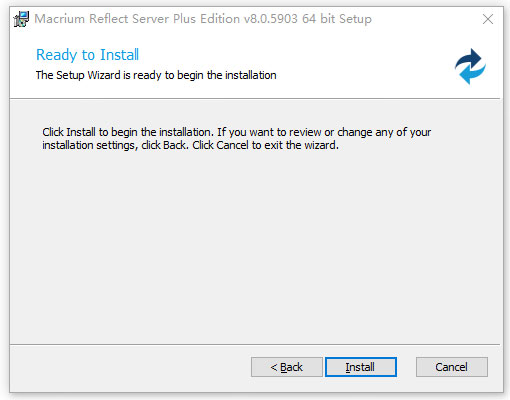
Task: Click empty footer area left of Back button
Action: (130, 367)
